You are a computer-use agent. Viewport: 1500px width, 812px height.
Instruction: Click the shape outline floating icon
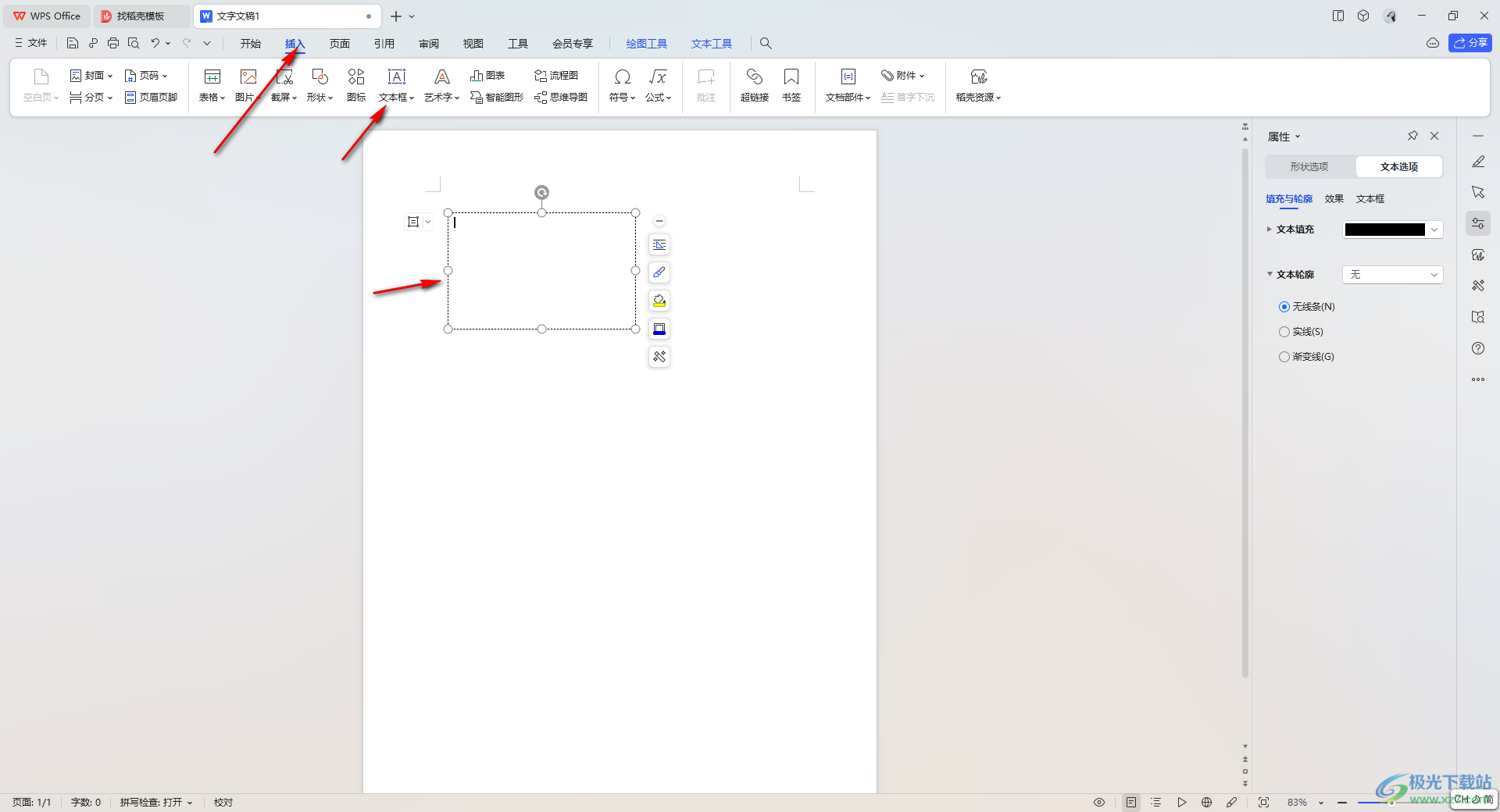click(x=659, y=329)
